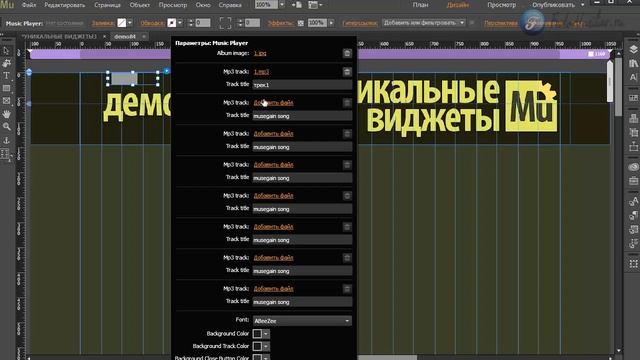Open the dotted grid panel icon at right
The image size is (640, 360).
point(633,264)
